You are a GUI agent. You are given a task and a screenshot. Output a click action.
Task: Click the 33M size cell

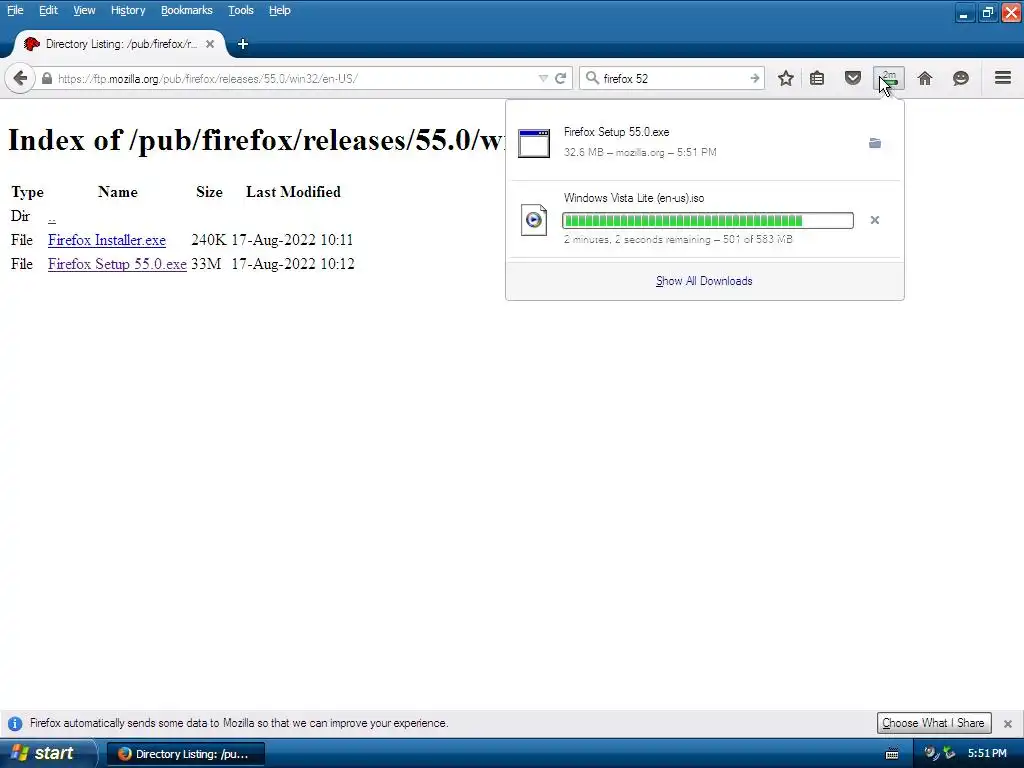[206, 264]
